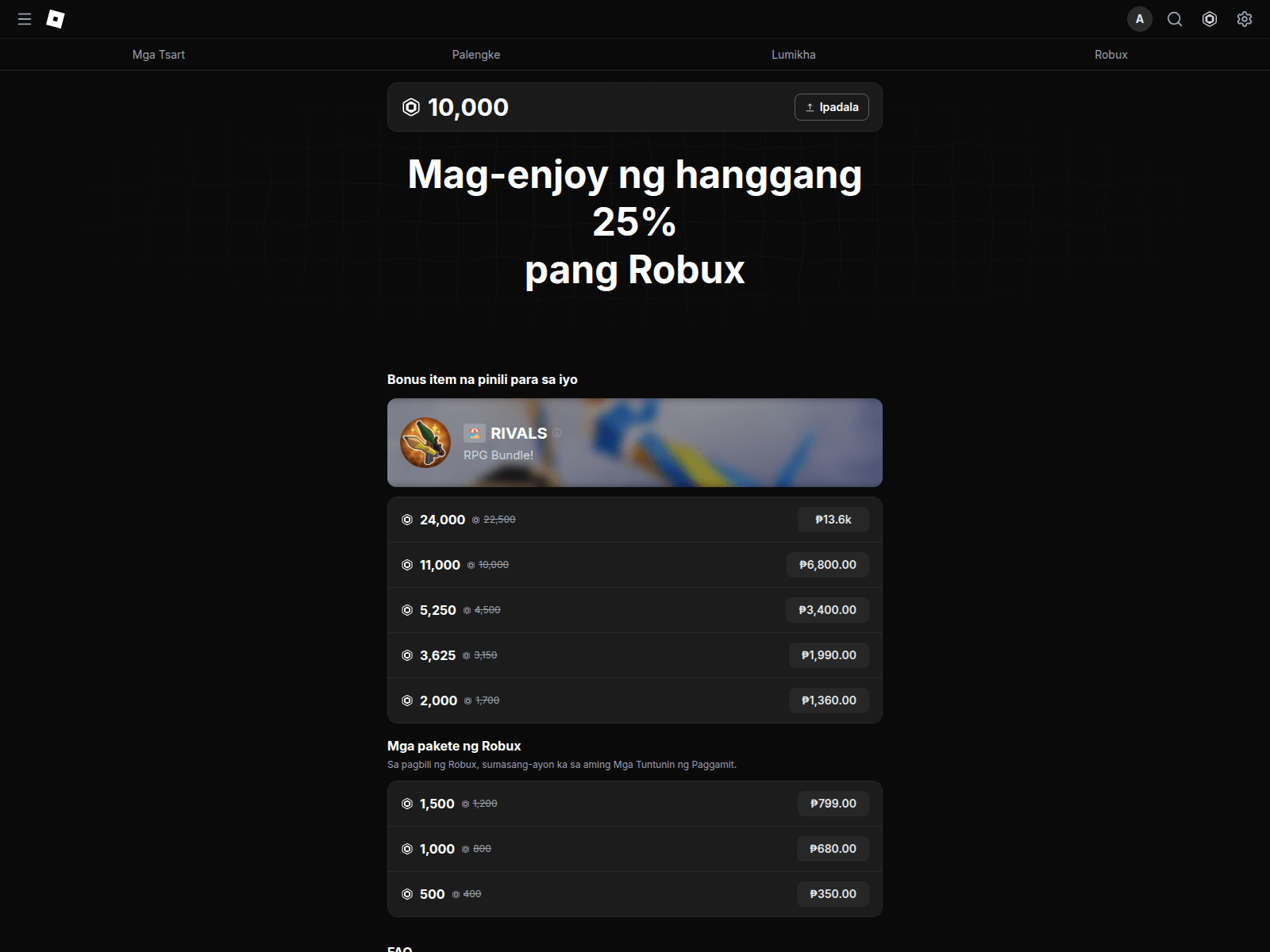Click the 5,250 Robux amount
1270x952 pixels.
click(x=438, y=610)
